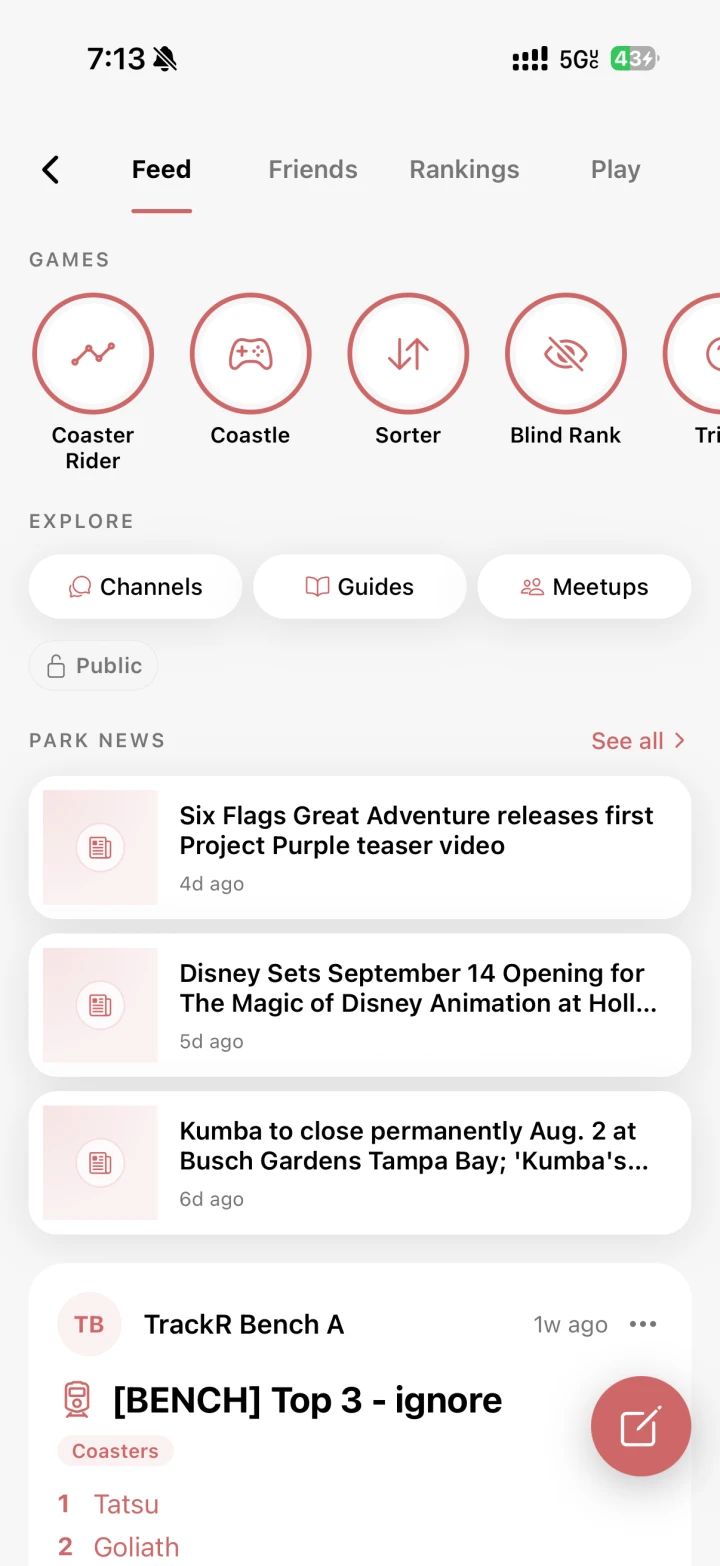Launch the Coastle gamepad icon
This screenshot has height=1566, width=720.
(250, 354)
